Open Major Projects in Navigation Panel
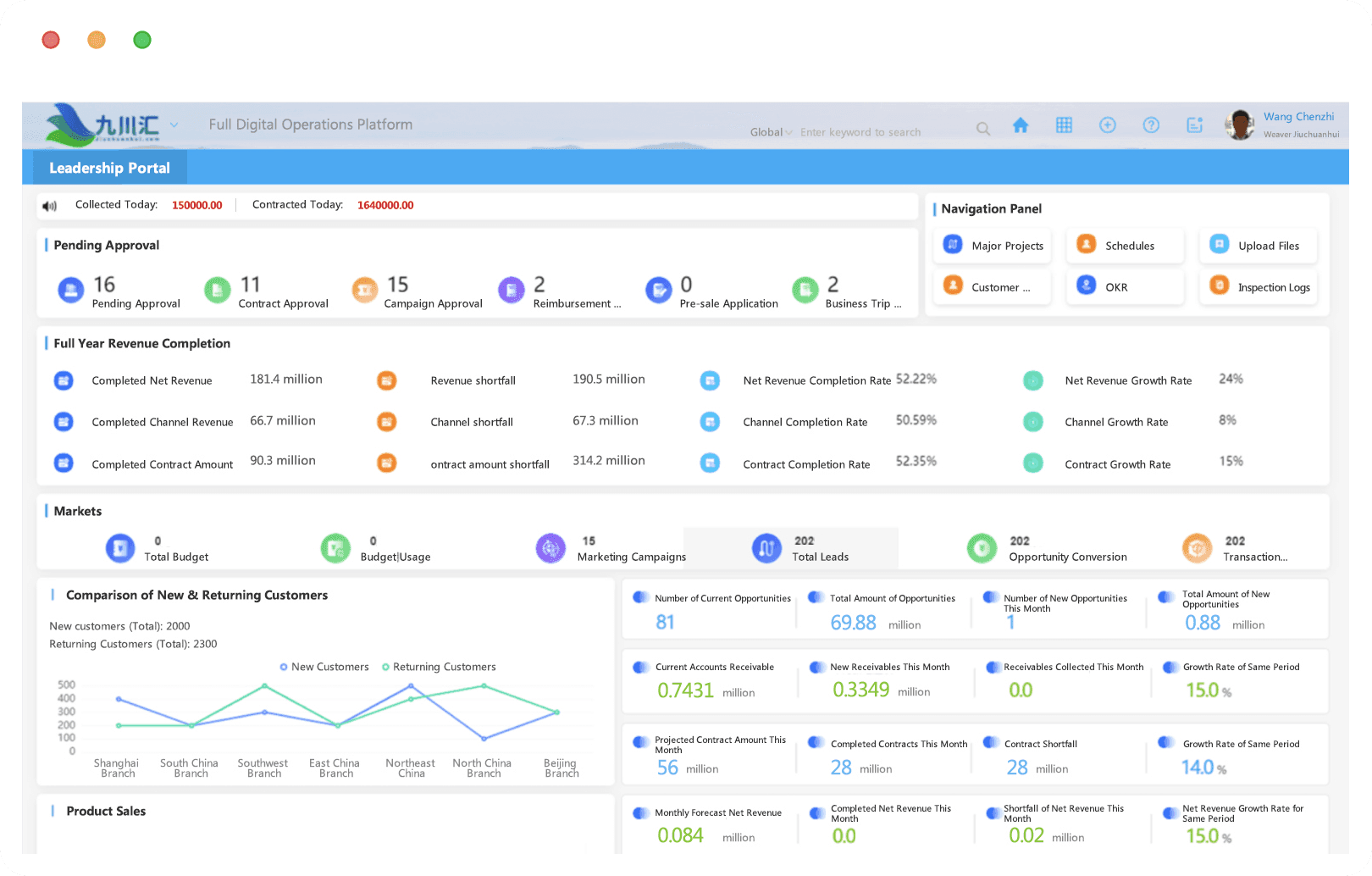The image size is (1372, 876). click(993, 246)
